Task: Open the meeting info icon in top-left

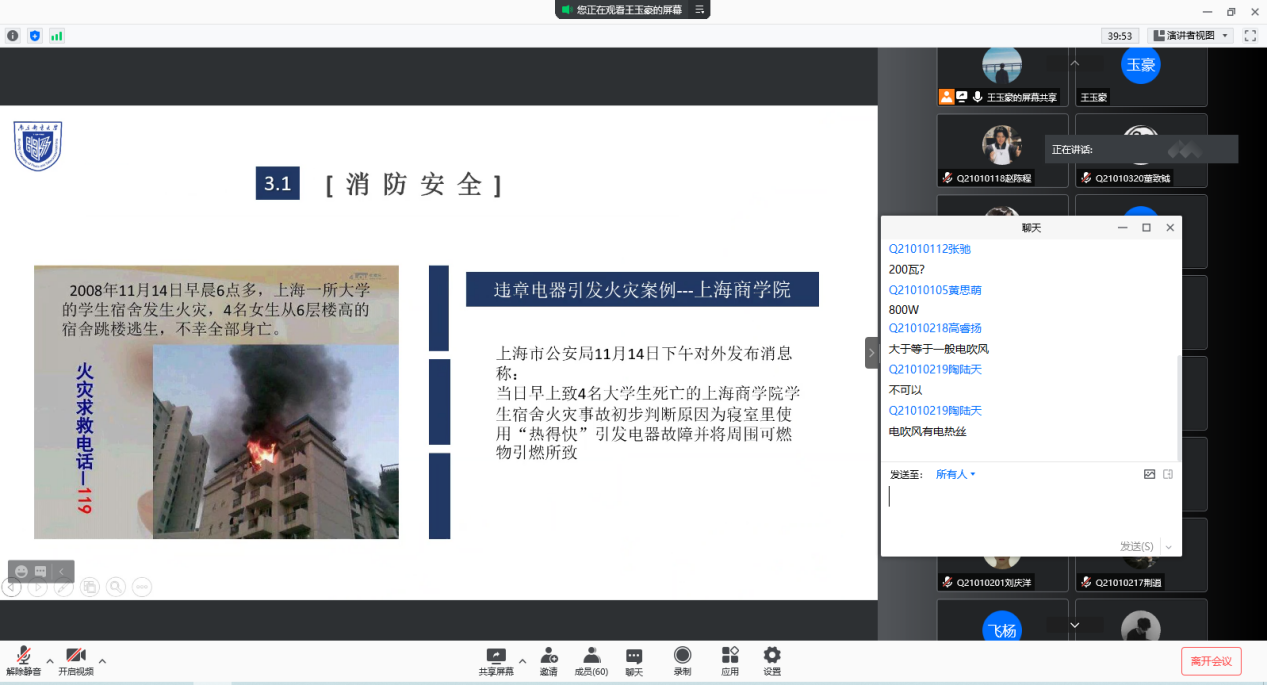Action: 13,35
